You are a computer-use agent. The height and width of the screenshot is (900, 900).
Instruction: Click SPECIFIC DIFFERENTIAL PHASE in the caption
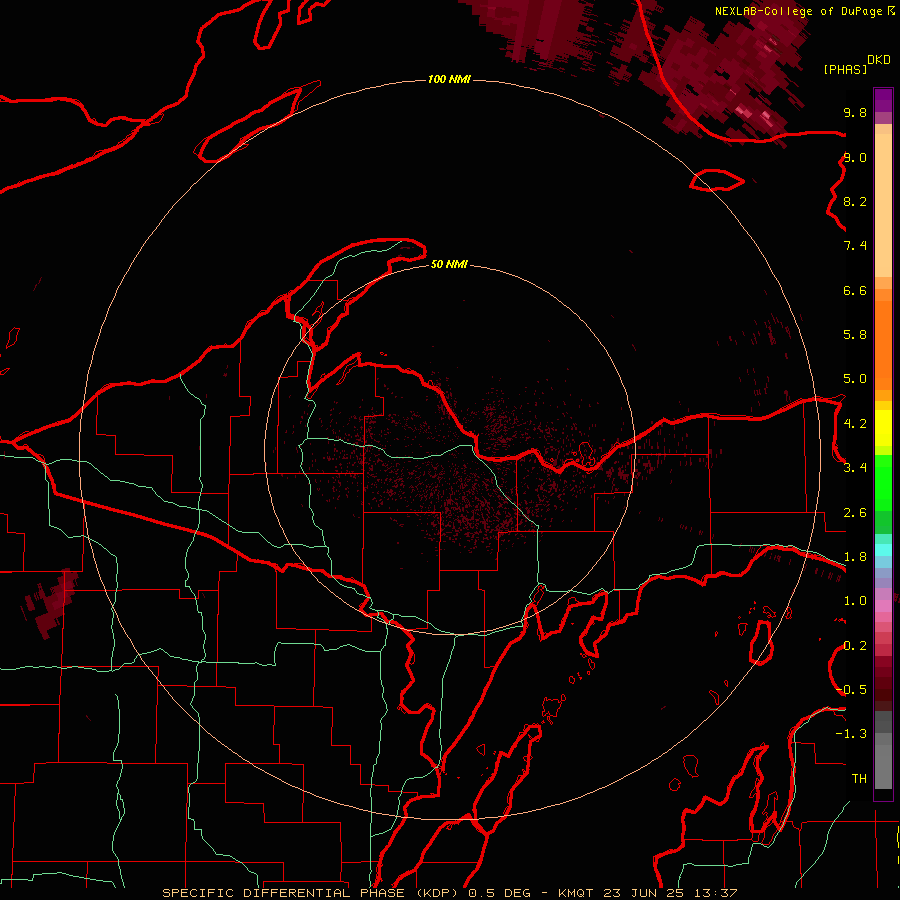pos(285,893)
